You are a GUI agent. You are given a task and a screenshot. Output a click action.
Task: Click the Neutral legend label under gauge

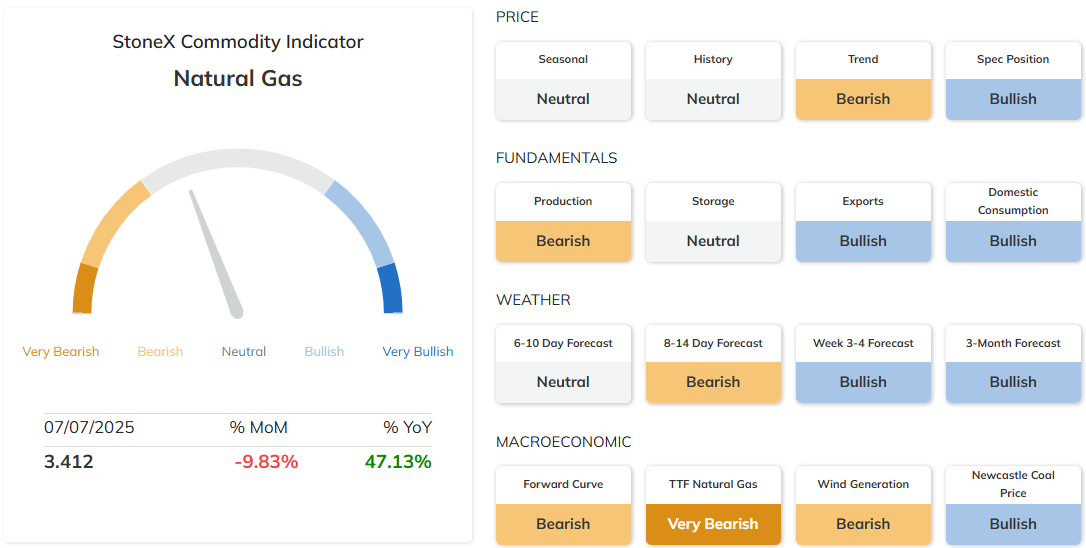(244, 351)
